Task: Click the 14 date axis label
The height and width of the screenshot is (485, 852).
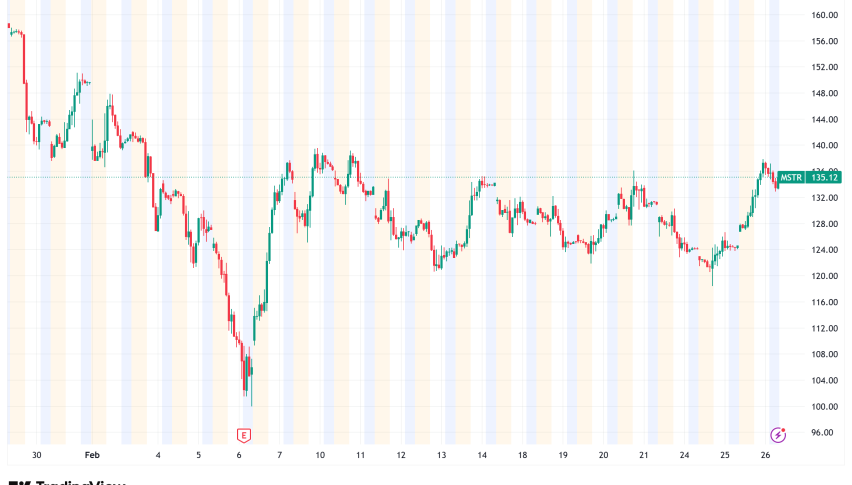Action: click(482, 455)
